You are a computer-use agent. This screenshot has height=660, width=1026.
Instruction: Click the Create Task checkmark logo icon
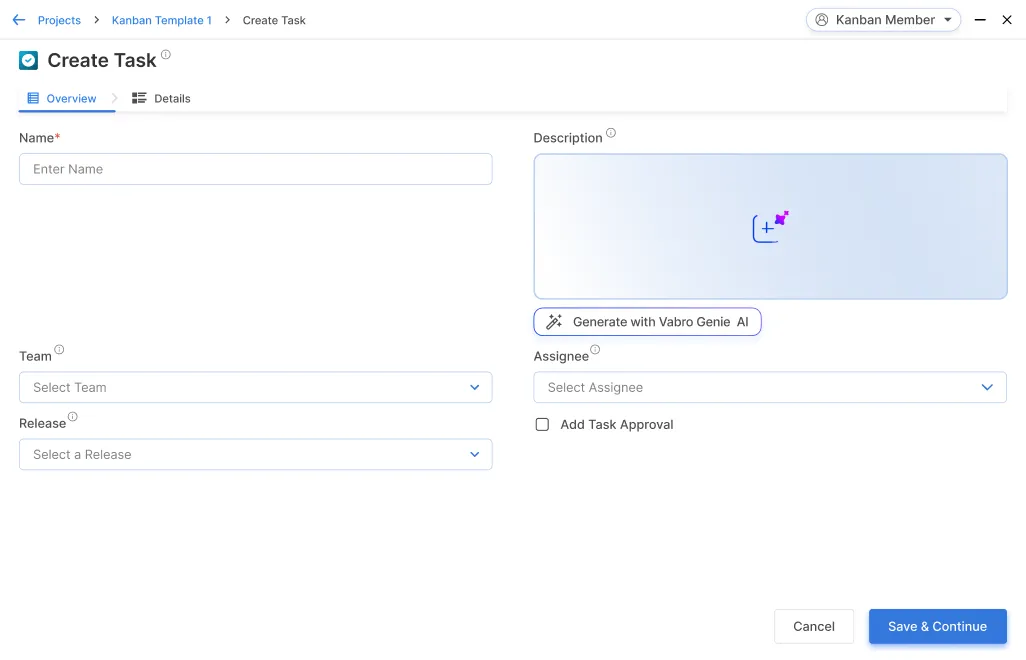(x=28, y=61)
